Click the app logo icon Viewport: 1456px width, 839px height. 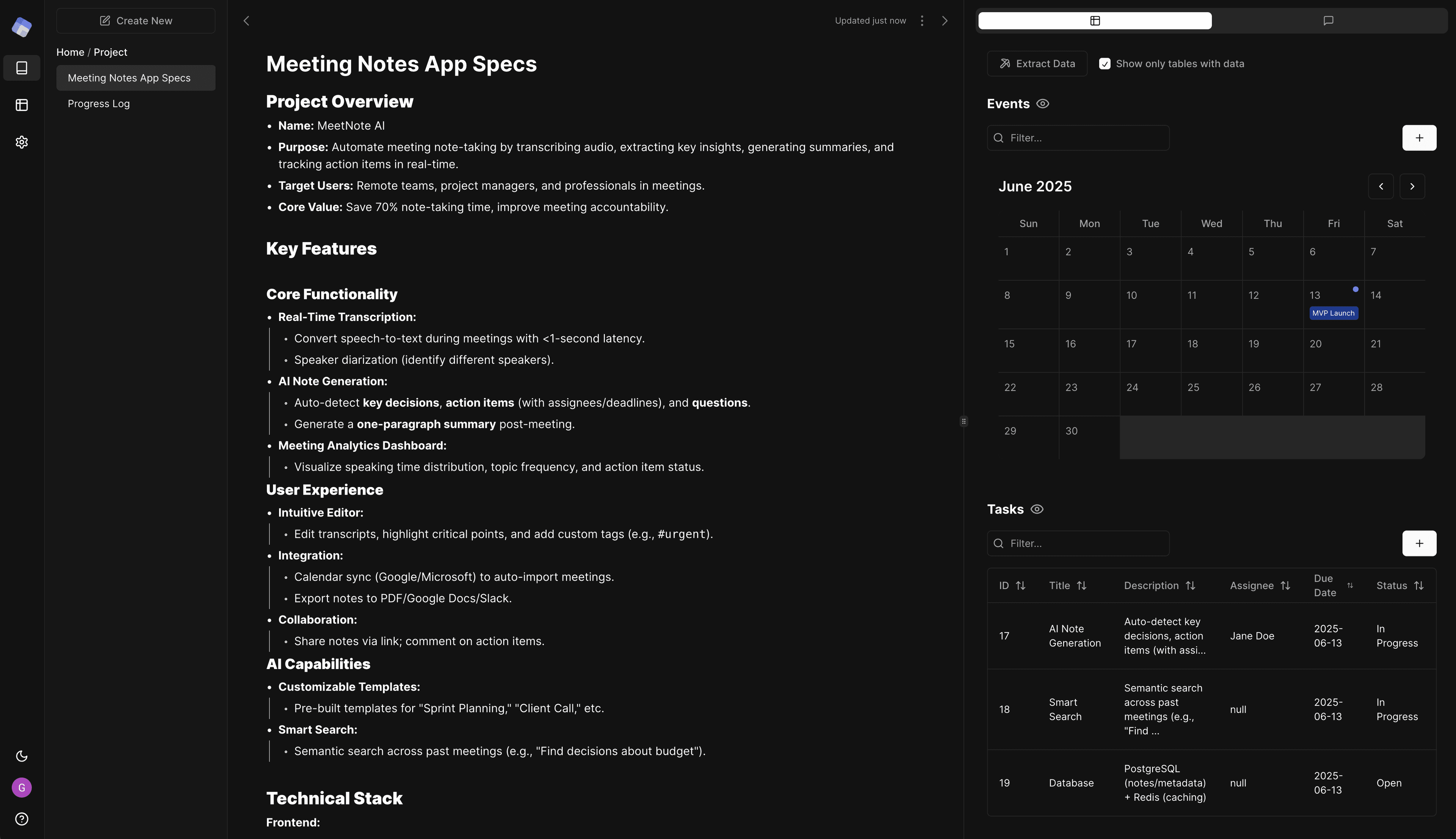[22, 27]
